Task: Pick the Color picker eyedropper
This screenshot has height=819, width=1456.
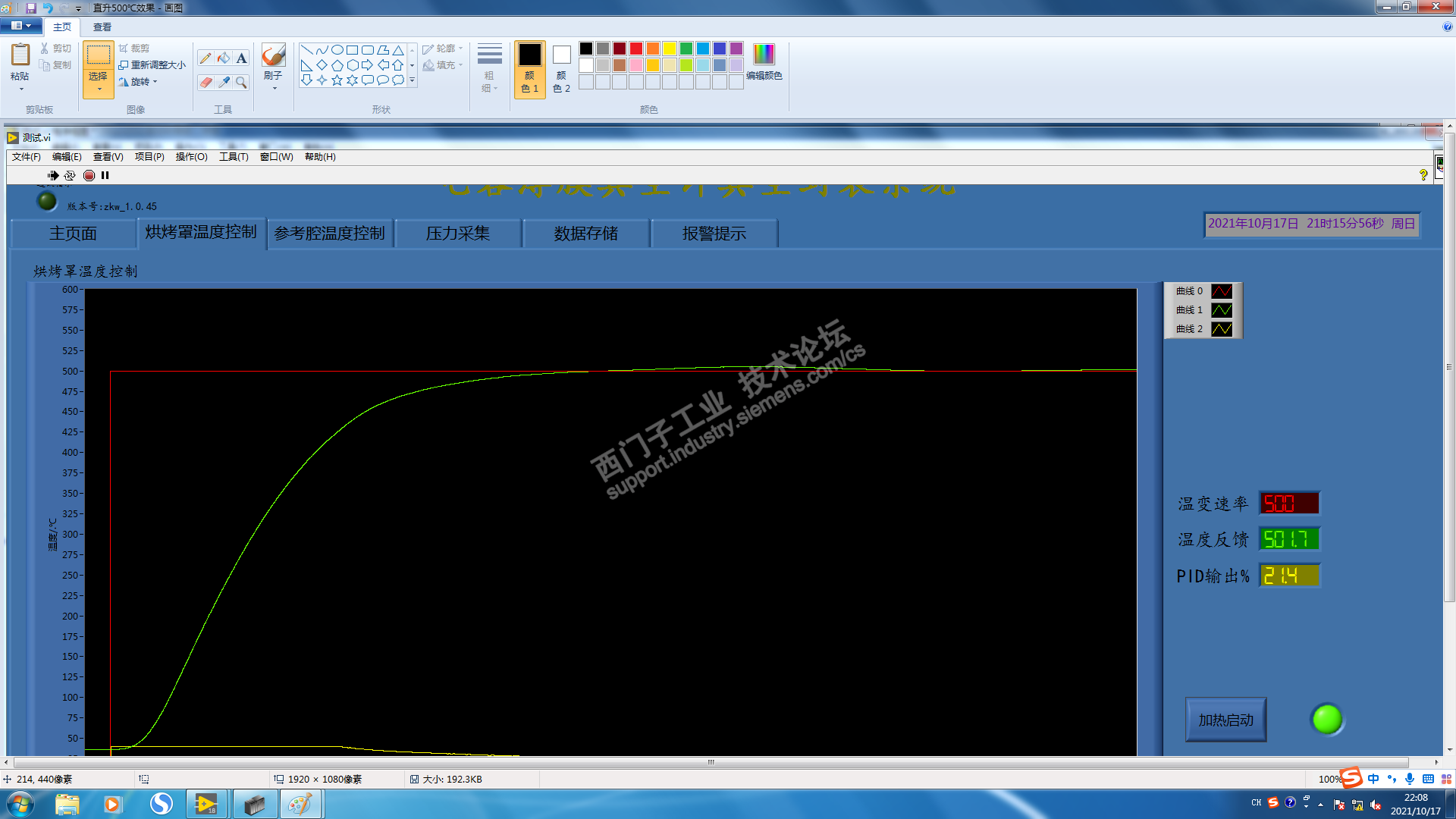Action: tap(224, 82)
